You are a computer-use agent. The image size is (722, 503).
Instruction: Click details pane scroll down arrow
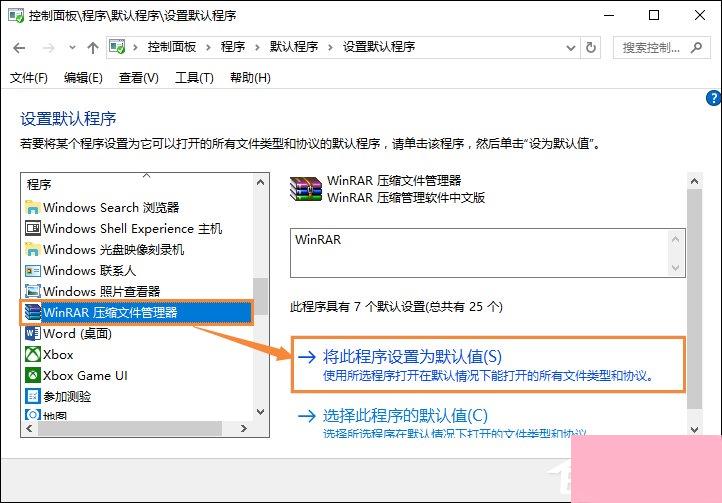tap(694, 429)
